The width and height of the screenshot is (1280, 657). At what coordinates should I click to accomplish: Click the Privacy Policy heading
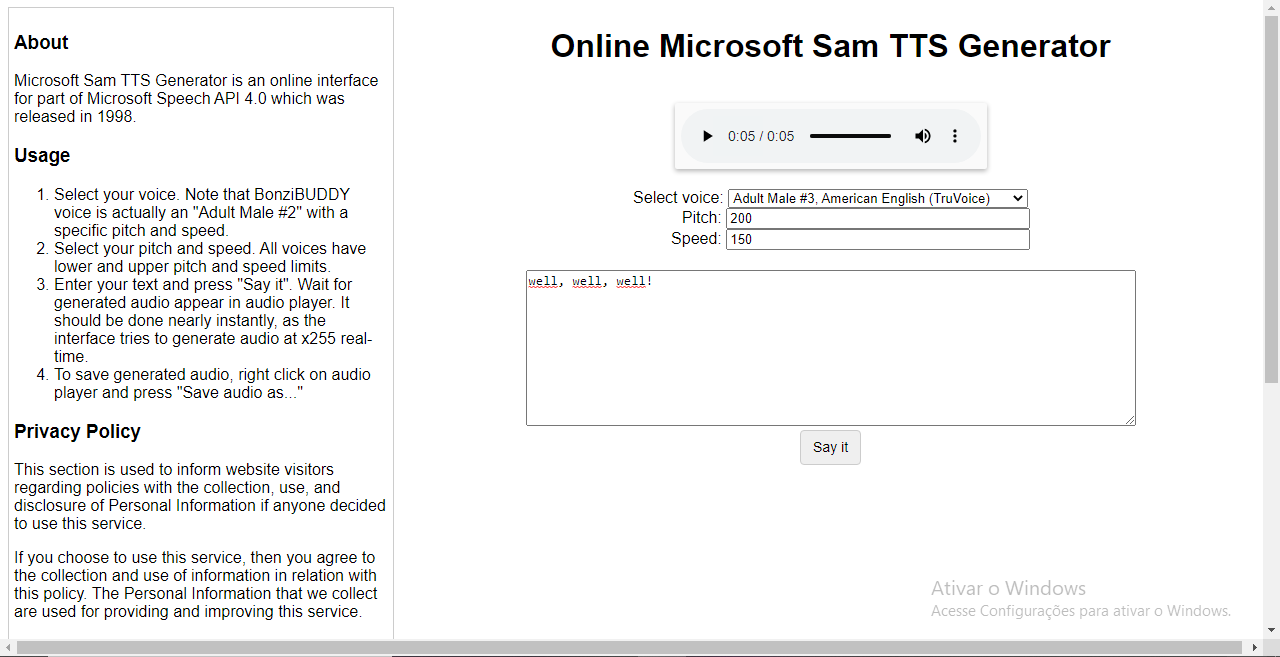point(77,432)
